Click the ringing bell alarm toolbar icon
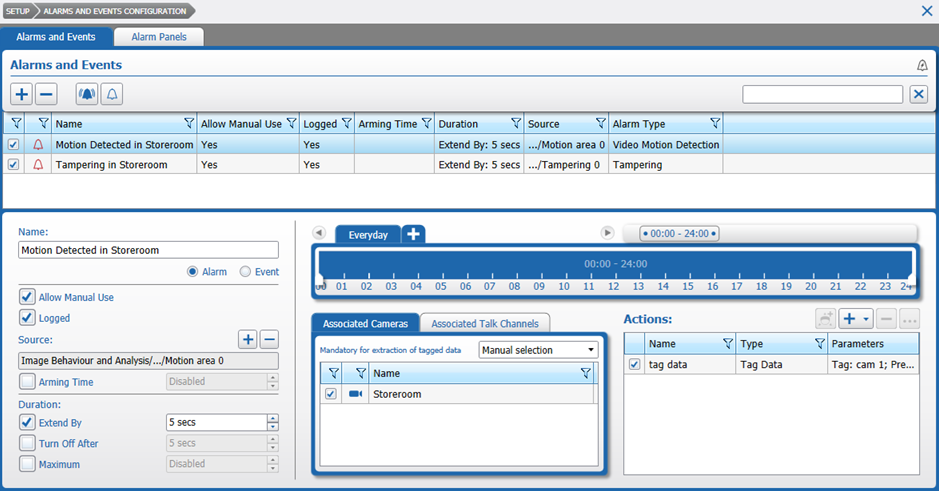Screen dimensions: 939x491 (87, 94)
